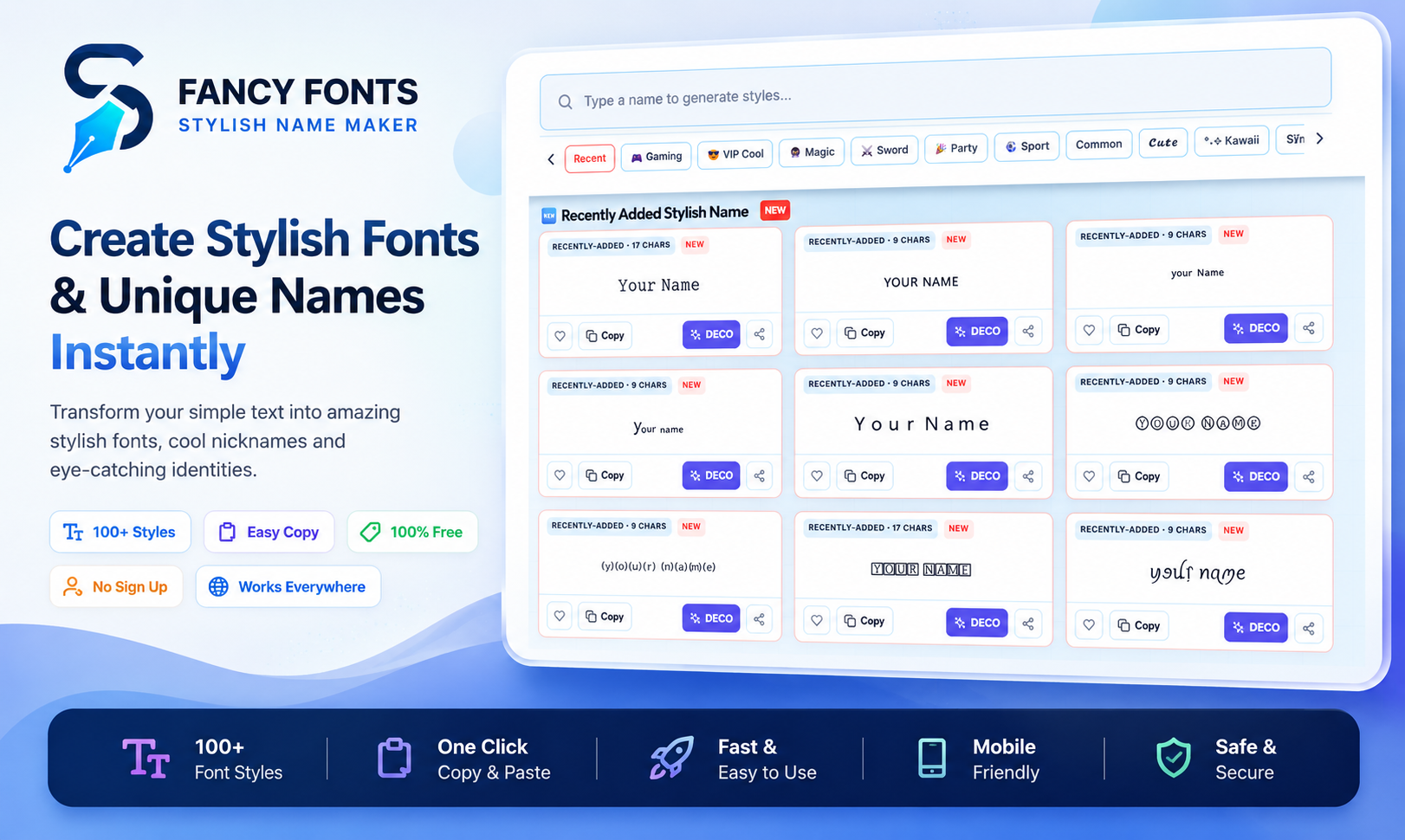Screen dimensions: 1405x840
Task: Copy the plain uppercase YOUR NAME style
Action: point(864,333)
